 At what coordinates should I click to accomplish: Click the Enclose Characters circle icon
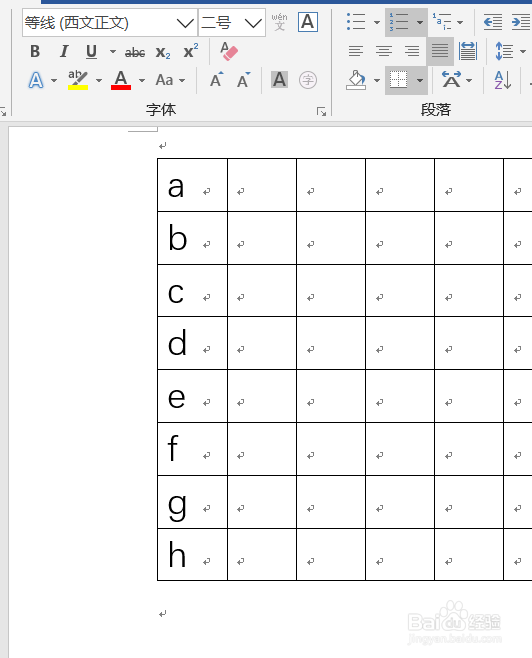tap(308, 80)
